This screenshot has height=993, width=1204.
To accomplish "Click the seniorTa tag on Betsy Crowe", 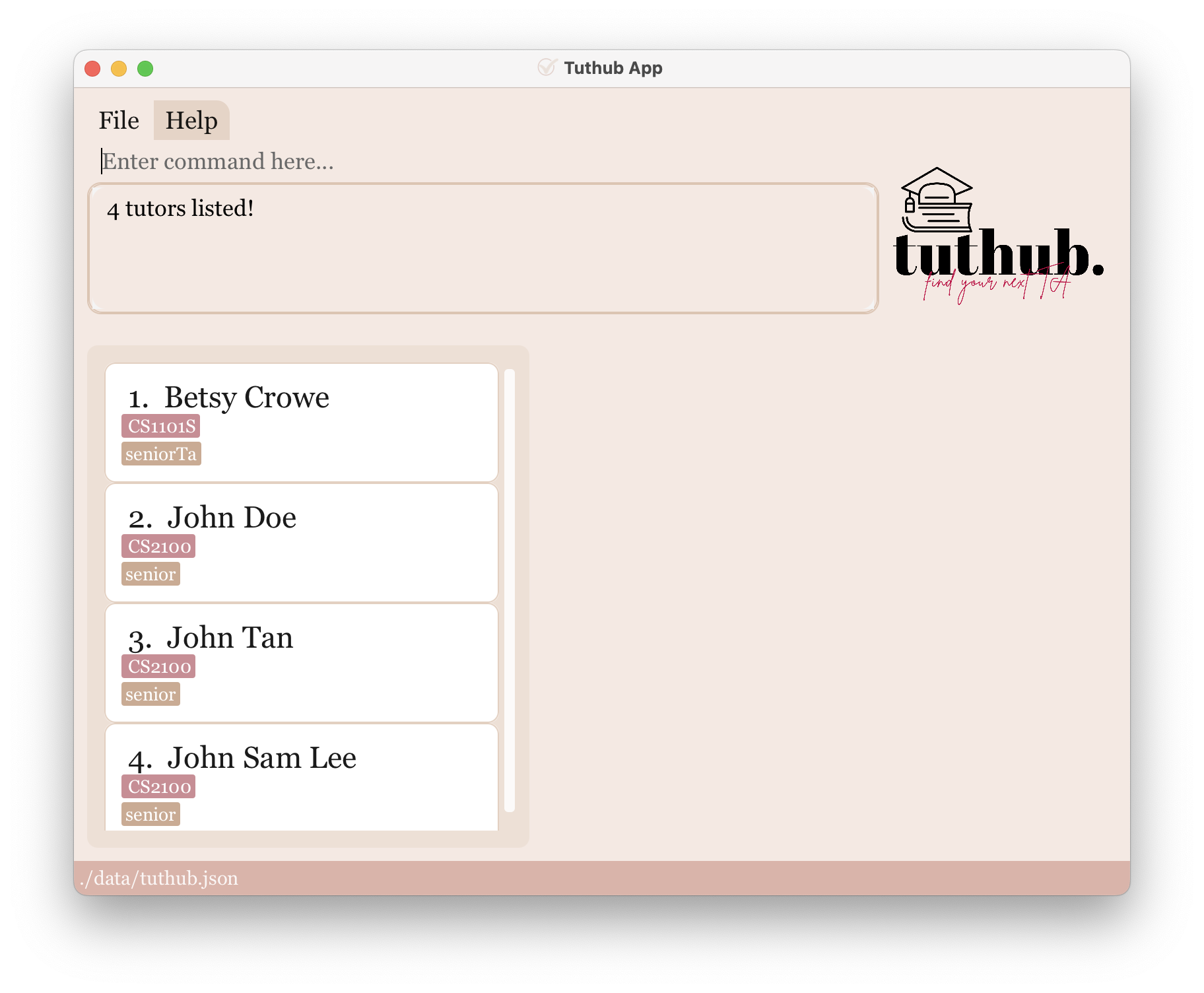I will (x=161, y=454).
